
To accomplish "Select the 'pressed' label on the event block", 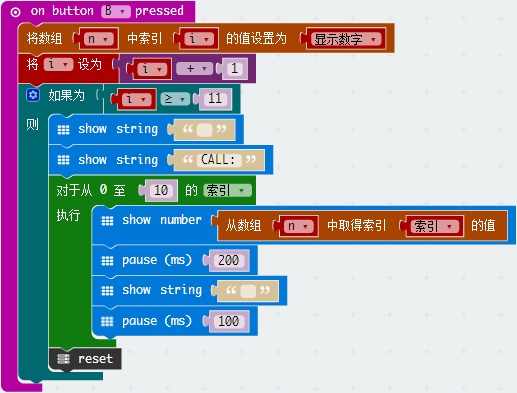I will (159, 11).
